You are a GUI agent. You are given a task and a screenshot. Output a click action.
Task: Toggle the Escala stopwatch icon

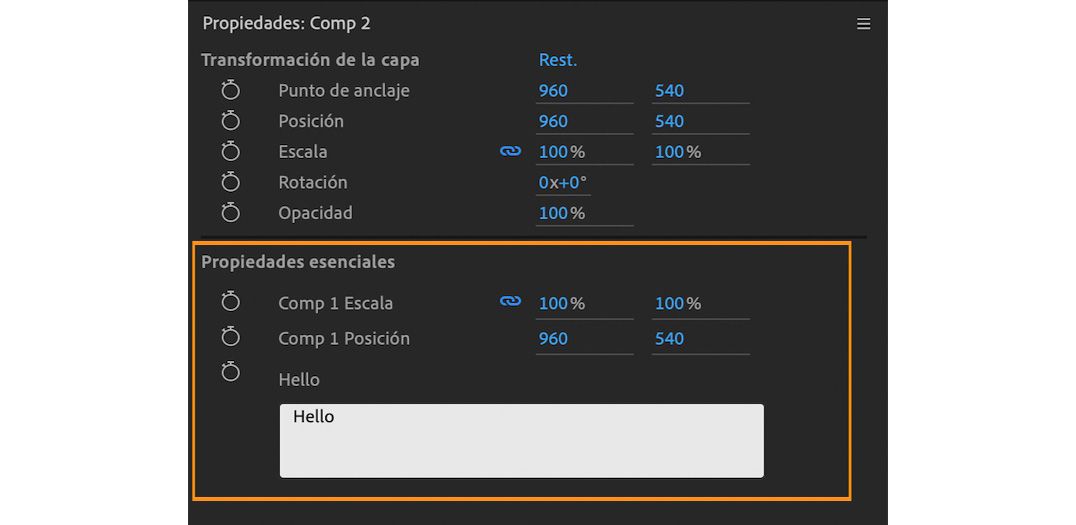(x=231, y=152)
